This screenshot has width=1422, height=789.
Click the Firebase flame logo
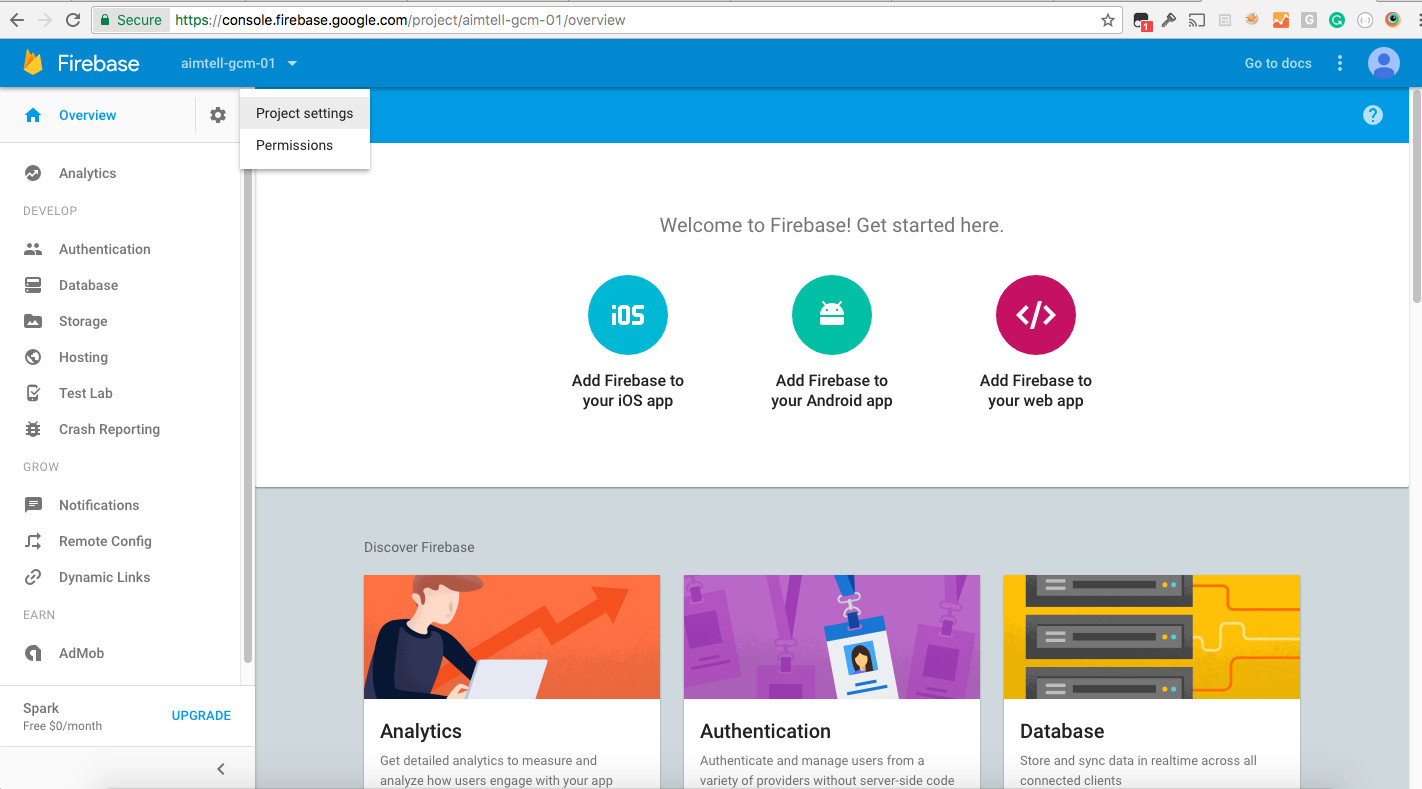[x=33, y=63]
